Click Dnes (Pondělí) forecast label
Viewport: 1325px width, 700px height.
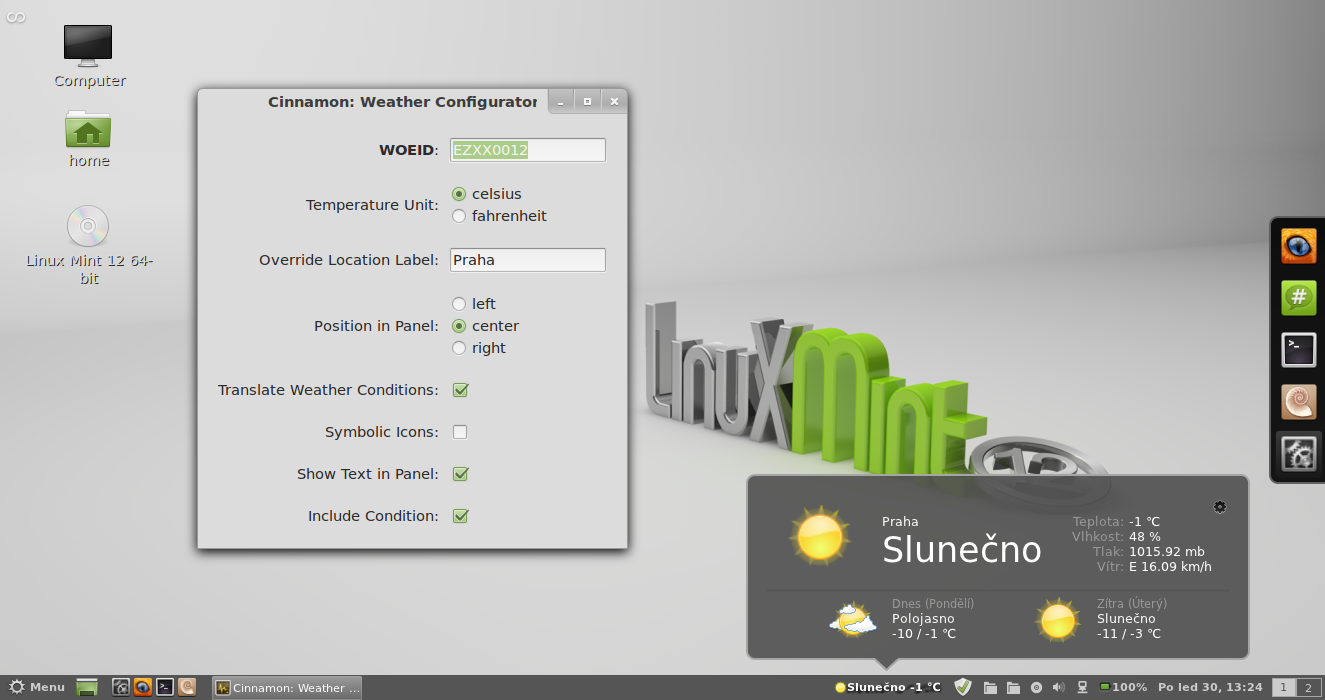point(933,604)
